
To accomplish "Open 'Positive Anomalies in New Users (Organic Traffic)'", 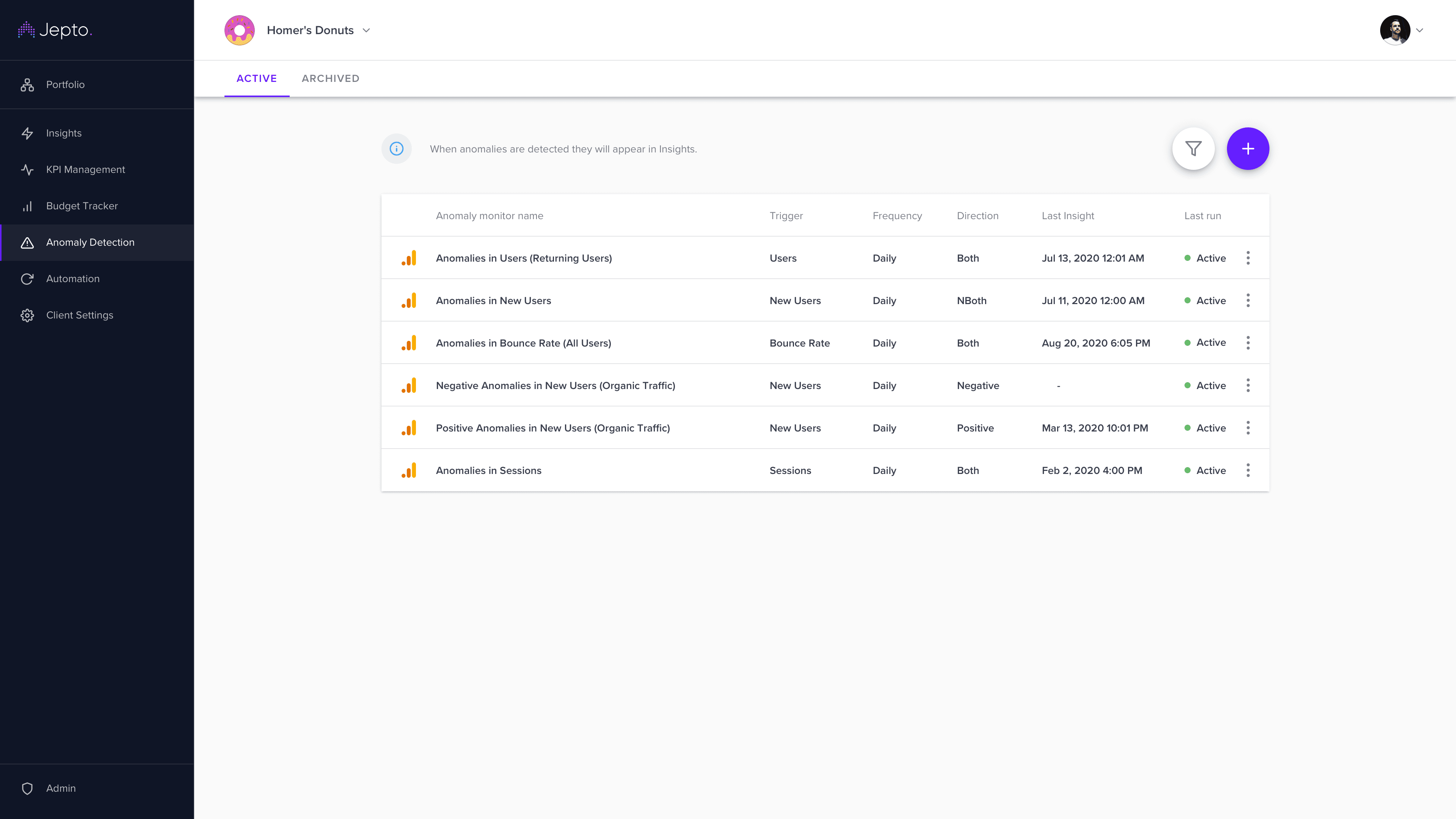I will (x=553, y=428).
